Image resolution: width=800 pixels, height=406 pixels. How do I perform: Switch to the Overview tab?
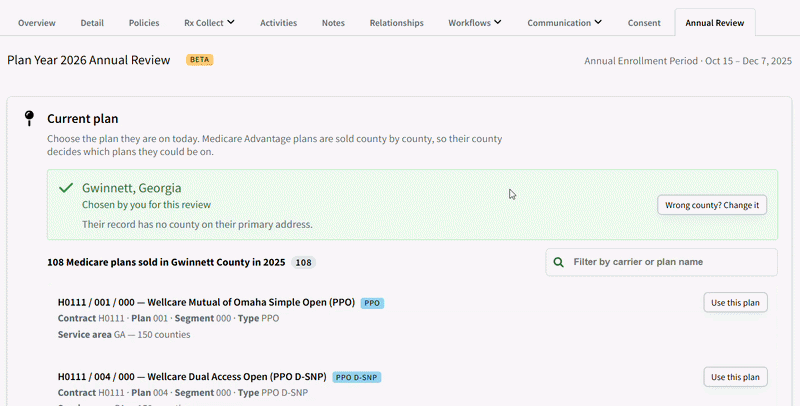[x=37, y=23]
